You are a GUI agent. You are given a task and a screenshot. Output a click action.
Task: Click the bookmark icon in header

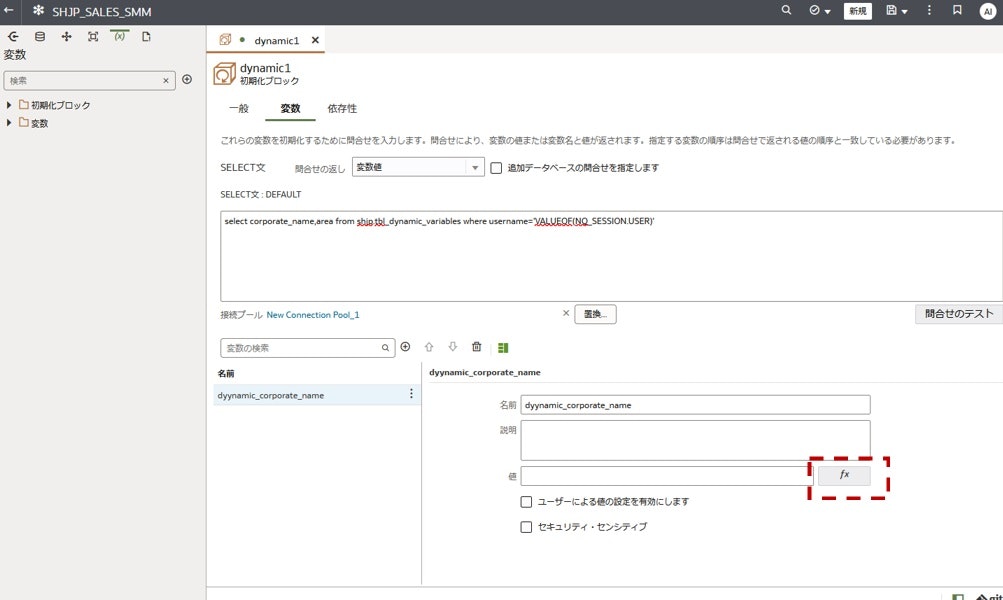[x=957, y=10]
